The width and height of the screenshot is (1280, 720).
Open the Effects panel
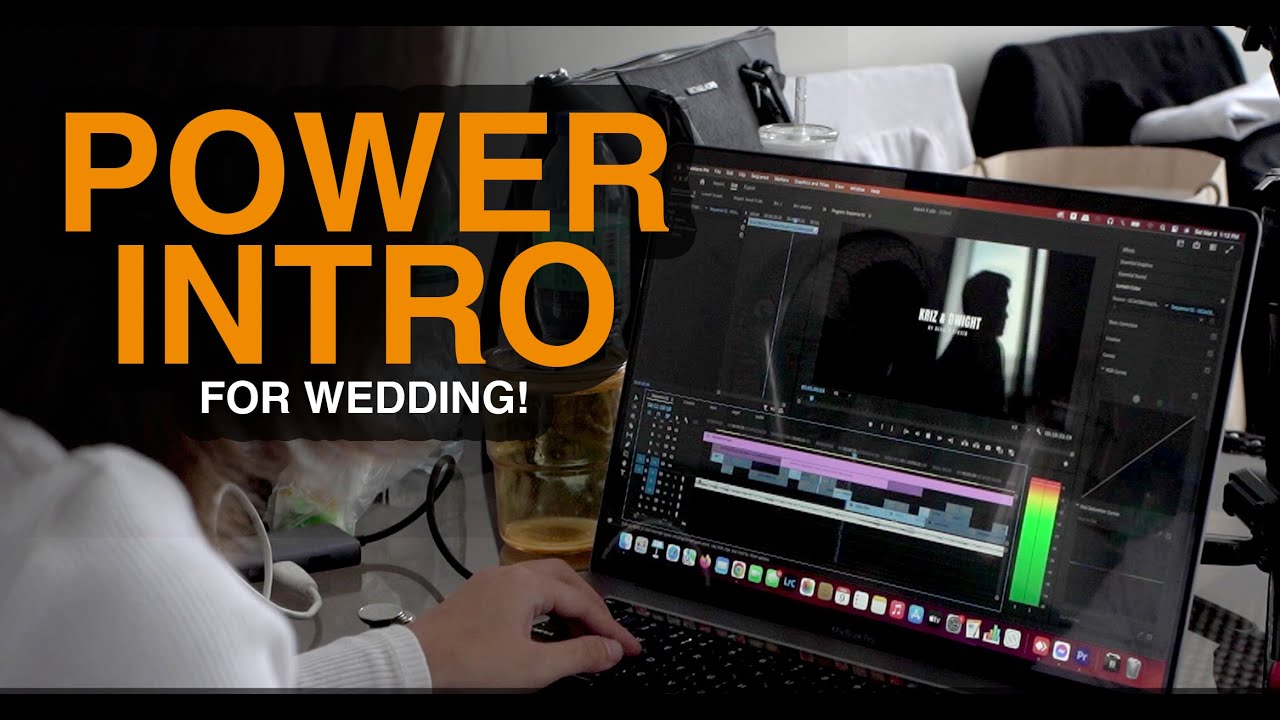[x=1128, y=250]
